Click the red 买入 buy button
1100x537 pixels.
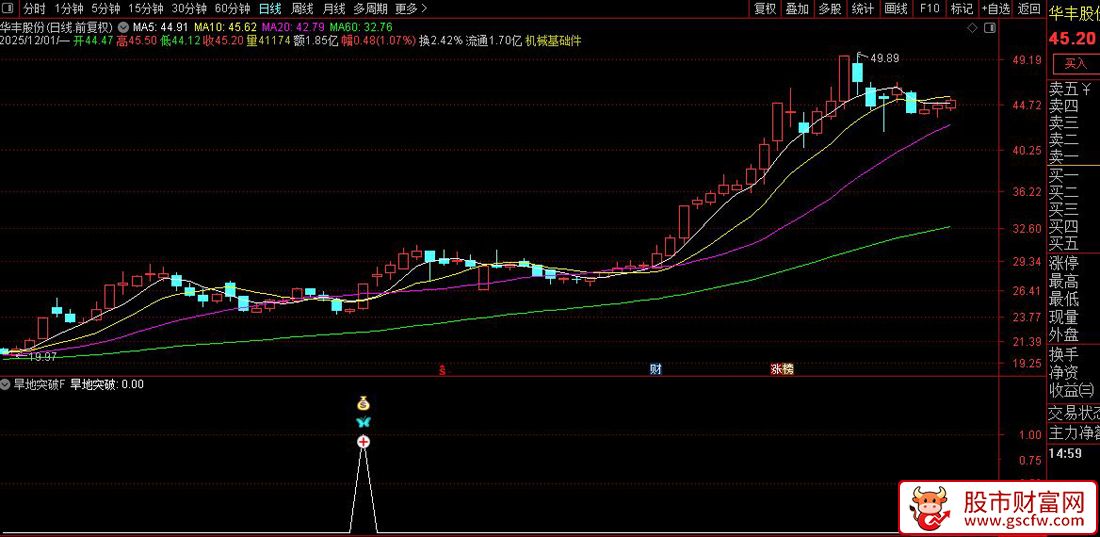(1075, 64)
